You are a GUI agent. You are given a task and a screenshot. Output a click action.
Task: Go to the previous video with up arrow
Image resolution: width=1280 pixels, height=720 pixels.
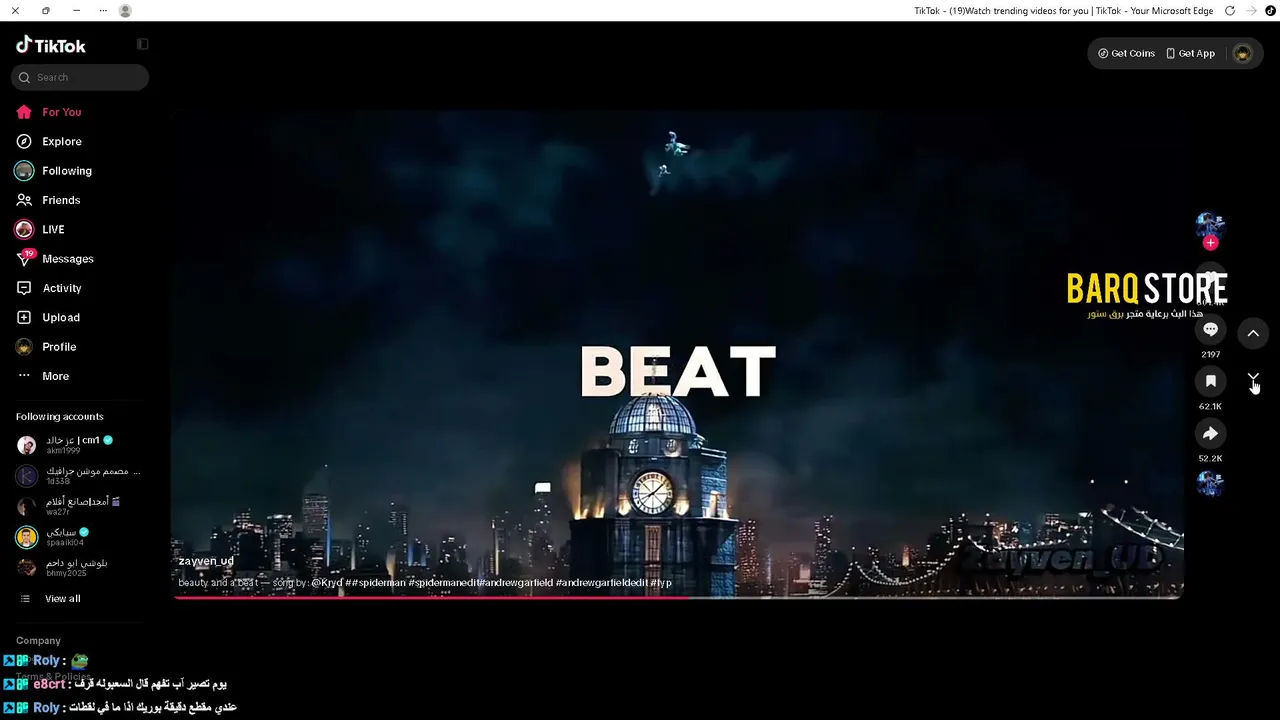point(1253,333)
